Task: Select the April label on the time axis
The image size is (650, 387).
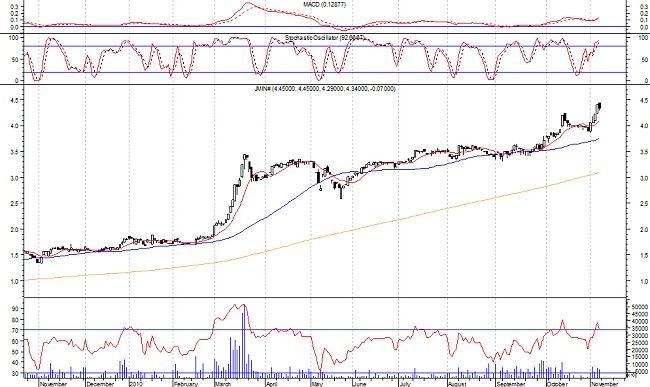Action: point(272,384)
